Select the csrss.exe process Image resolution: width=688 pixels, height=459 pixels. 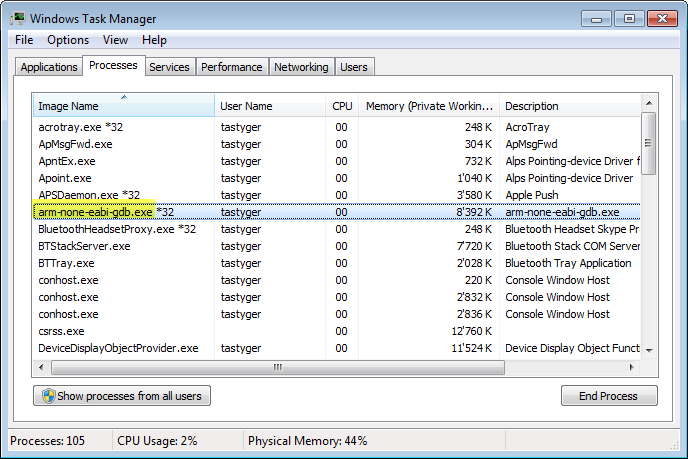(337, 331)
